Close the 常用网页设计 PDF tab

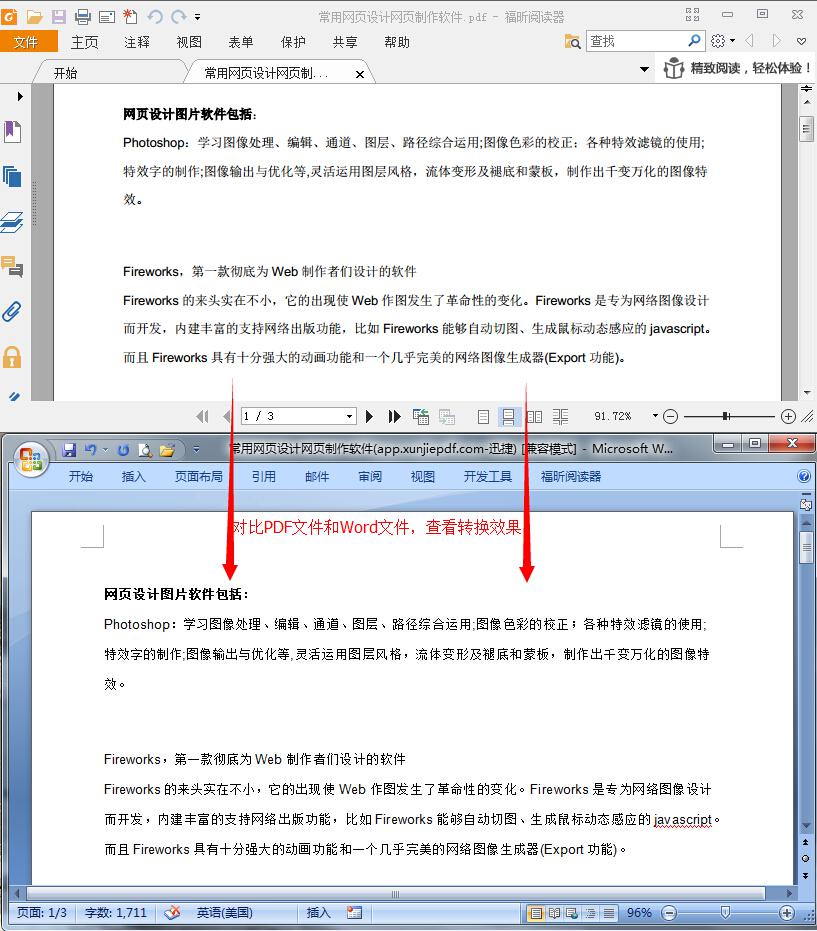360,74
